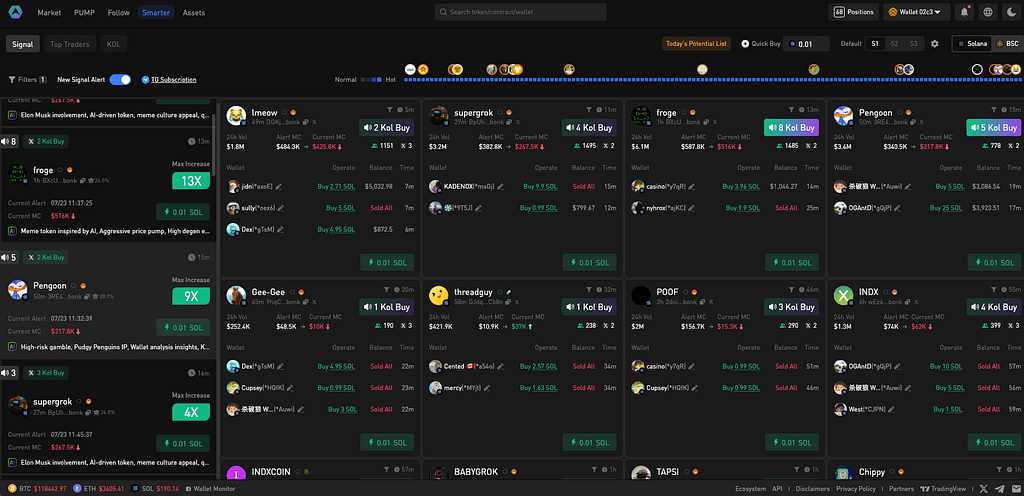The image size is (1024, 496).
Task: Switch chain to BSC
Action: click(1006, 44)
